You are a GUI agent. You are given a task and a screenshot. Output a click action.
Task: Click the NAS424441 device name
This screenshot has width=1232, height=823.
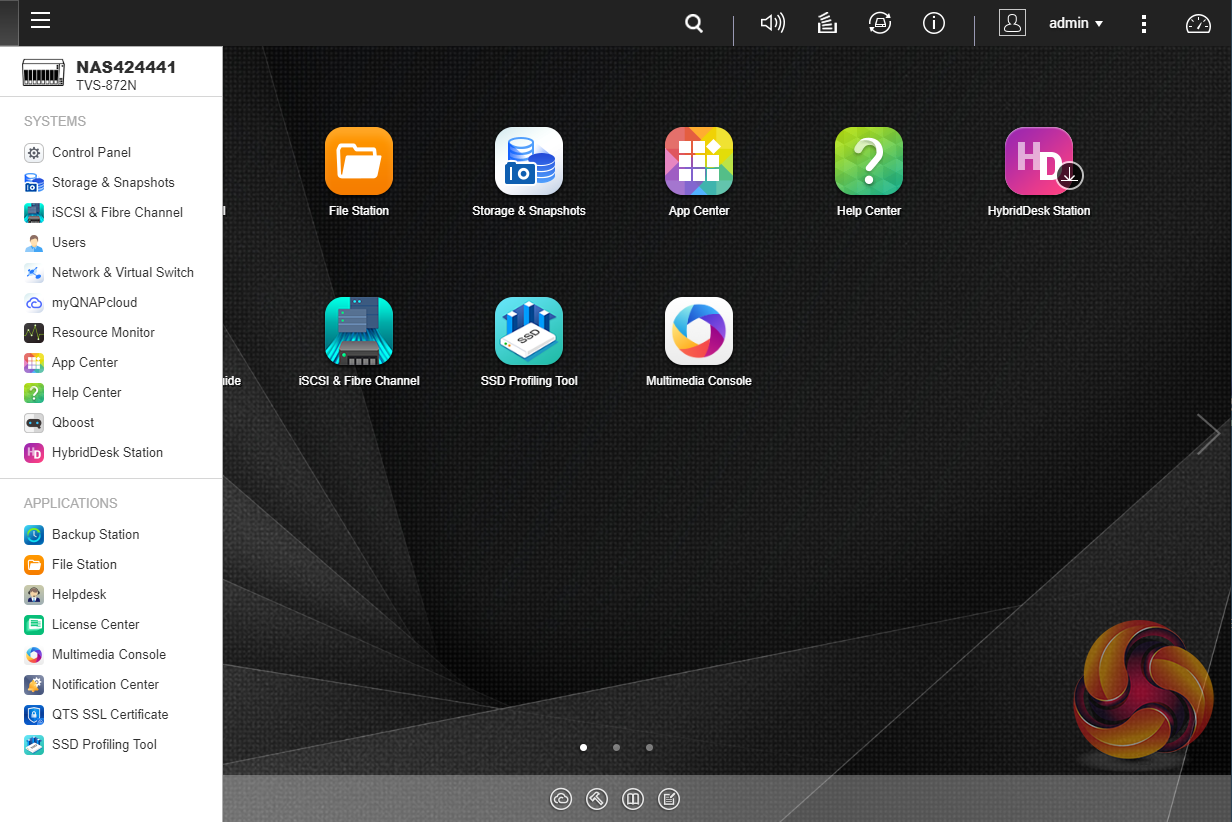coord(126,67)
